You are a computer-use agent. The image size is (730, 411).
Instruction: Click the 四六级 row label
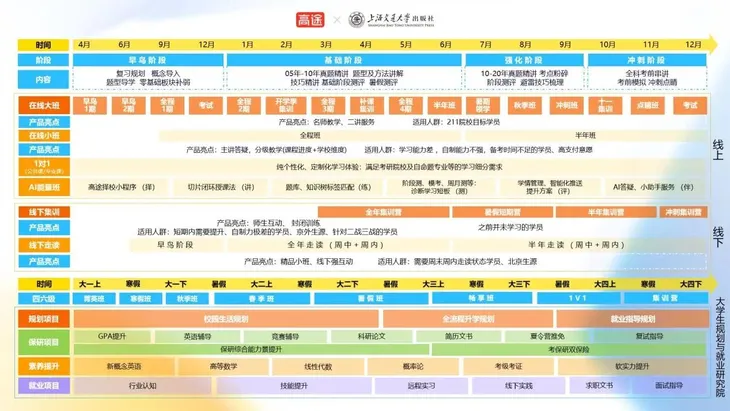point(44,298)
